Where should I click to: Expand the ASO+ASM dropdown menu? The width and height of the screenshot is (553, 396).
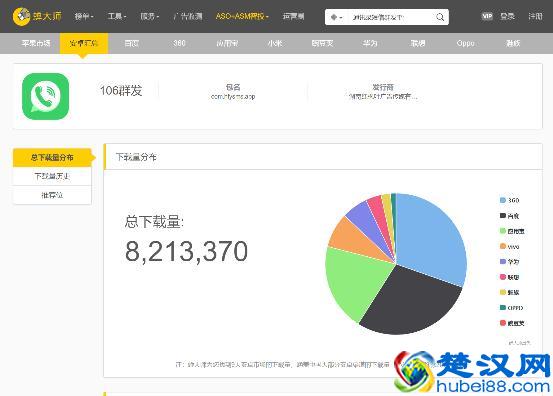click(x=242, y=16)
